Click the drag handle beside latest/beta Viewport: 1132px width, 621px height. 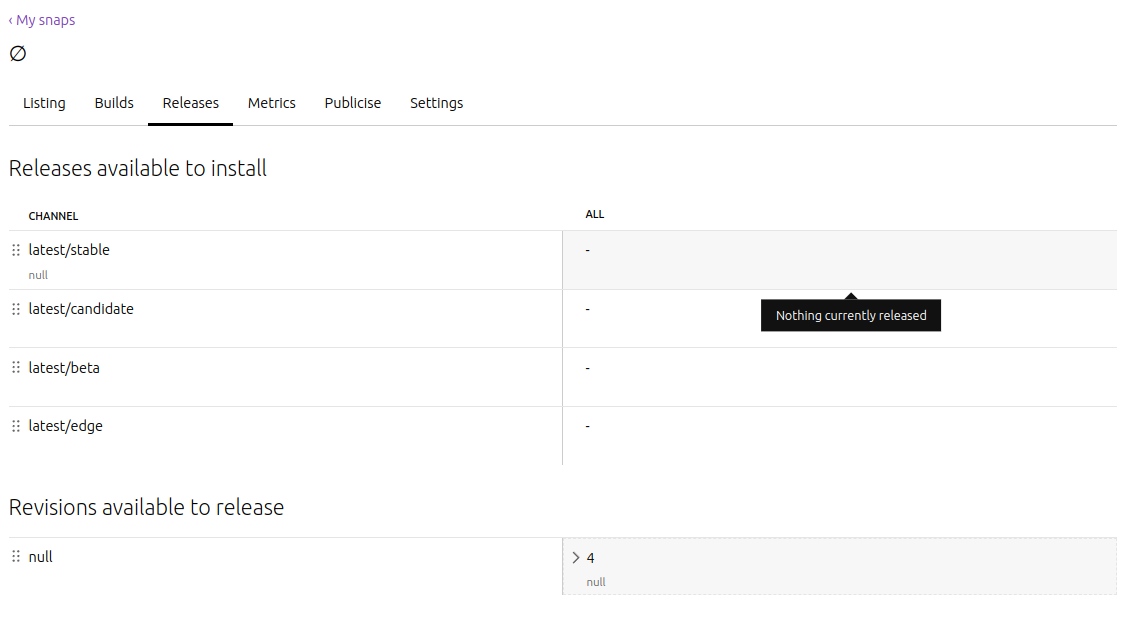[x=16, y=368]
